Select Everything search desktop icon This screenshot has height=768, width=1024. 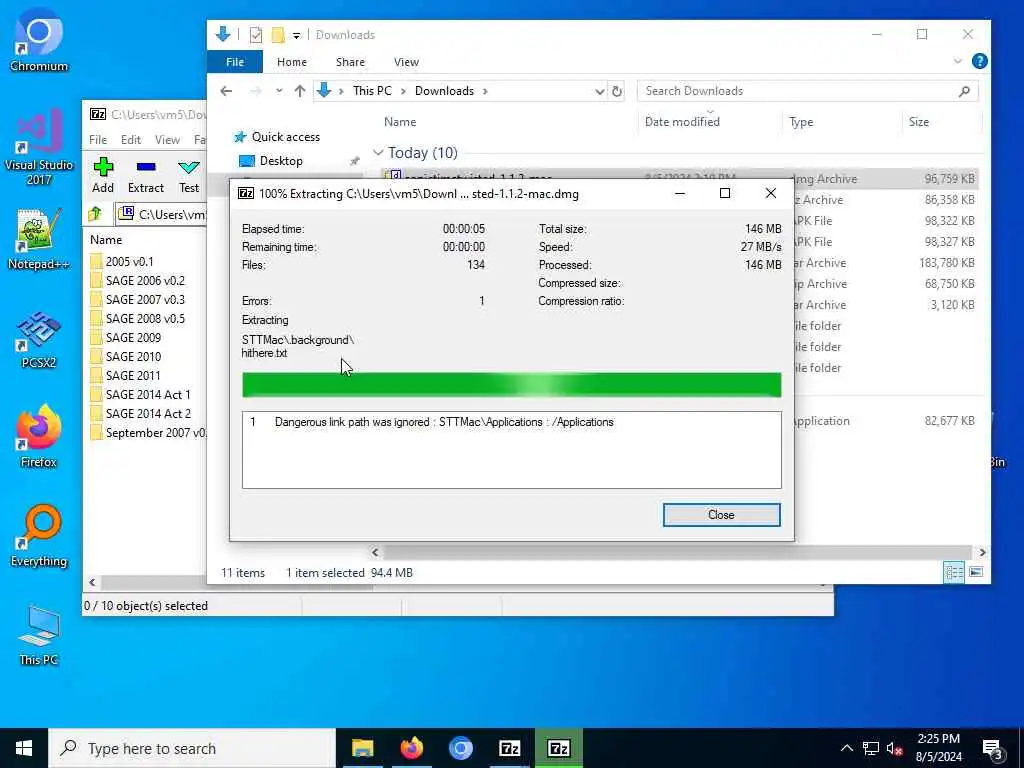click(x=39, y=537)
